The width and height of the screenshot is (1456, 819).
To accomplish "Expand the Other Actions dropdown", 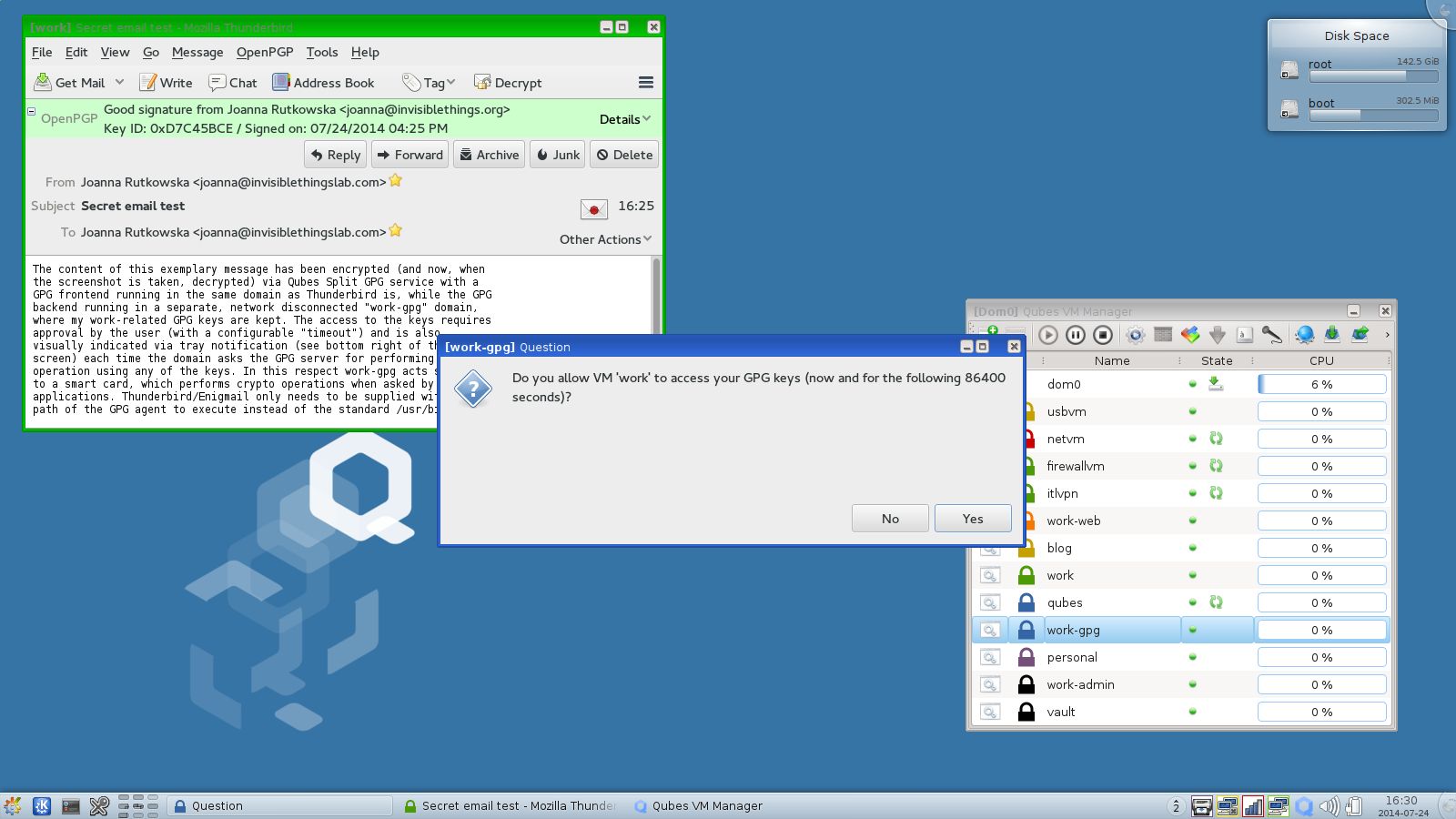I will [x=604, y=239].
